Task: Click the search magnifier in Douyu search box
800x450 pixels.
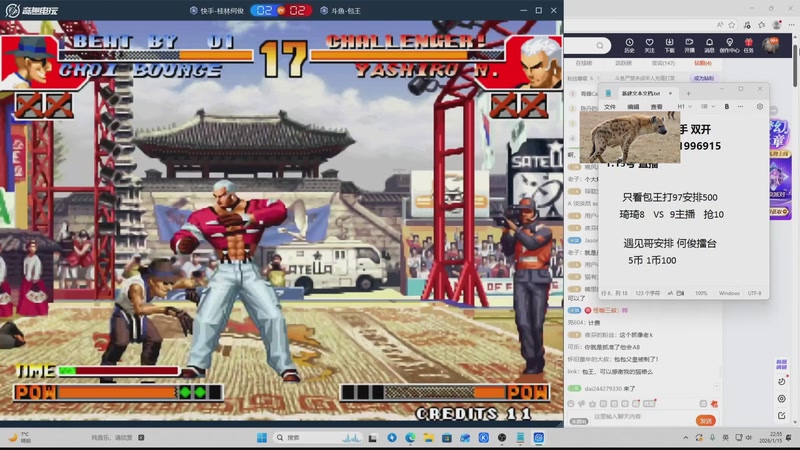Action: pos(600,45)
